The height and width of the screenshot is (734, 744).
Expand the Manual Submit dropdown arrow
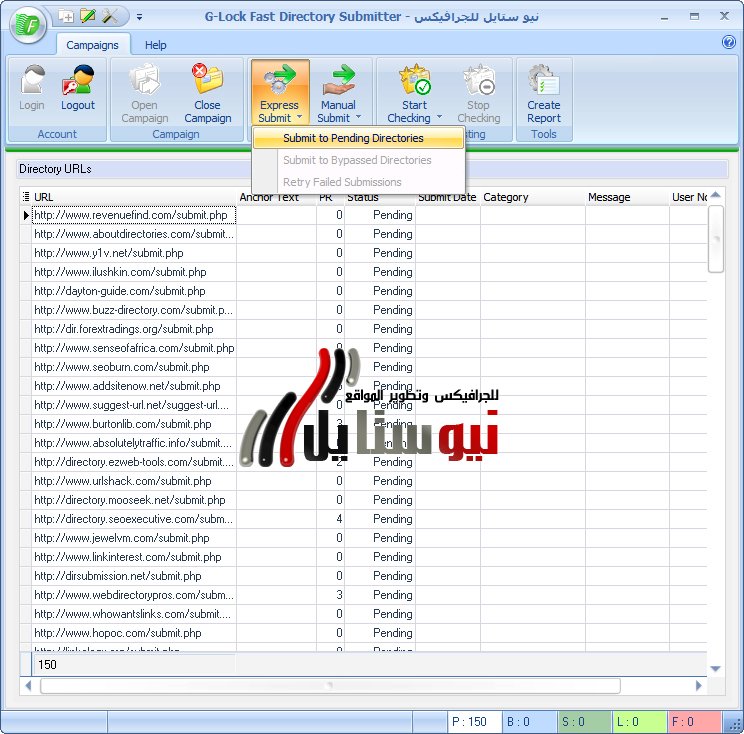click(358, 116)
